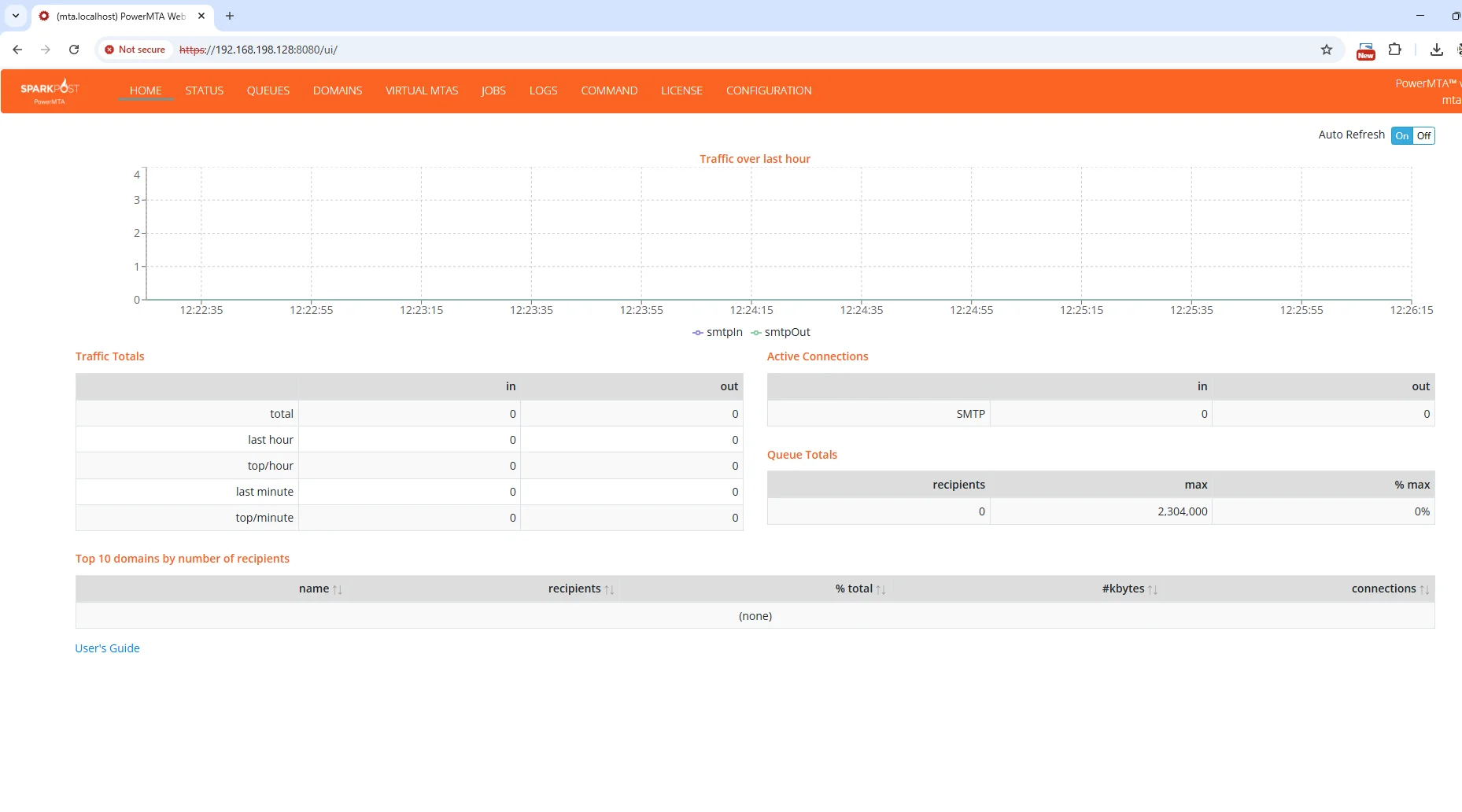Image resolution: width=1462 pixels, height=812 pixels.
Task: Open the browser downloads icon
Action: [1436, 50]
